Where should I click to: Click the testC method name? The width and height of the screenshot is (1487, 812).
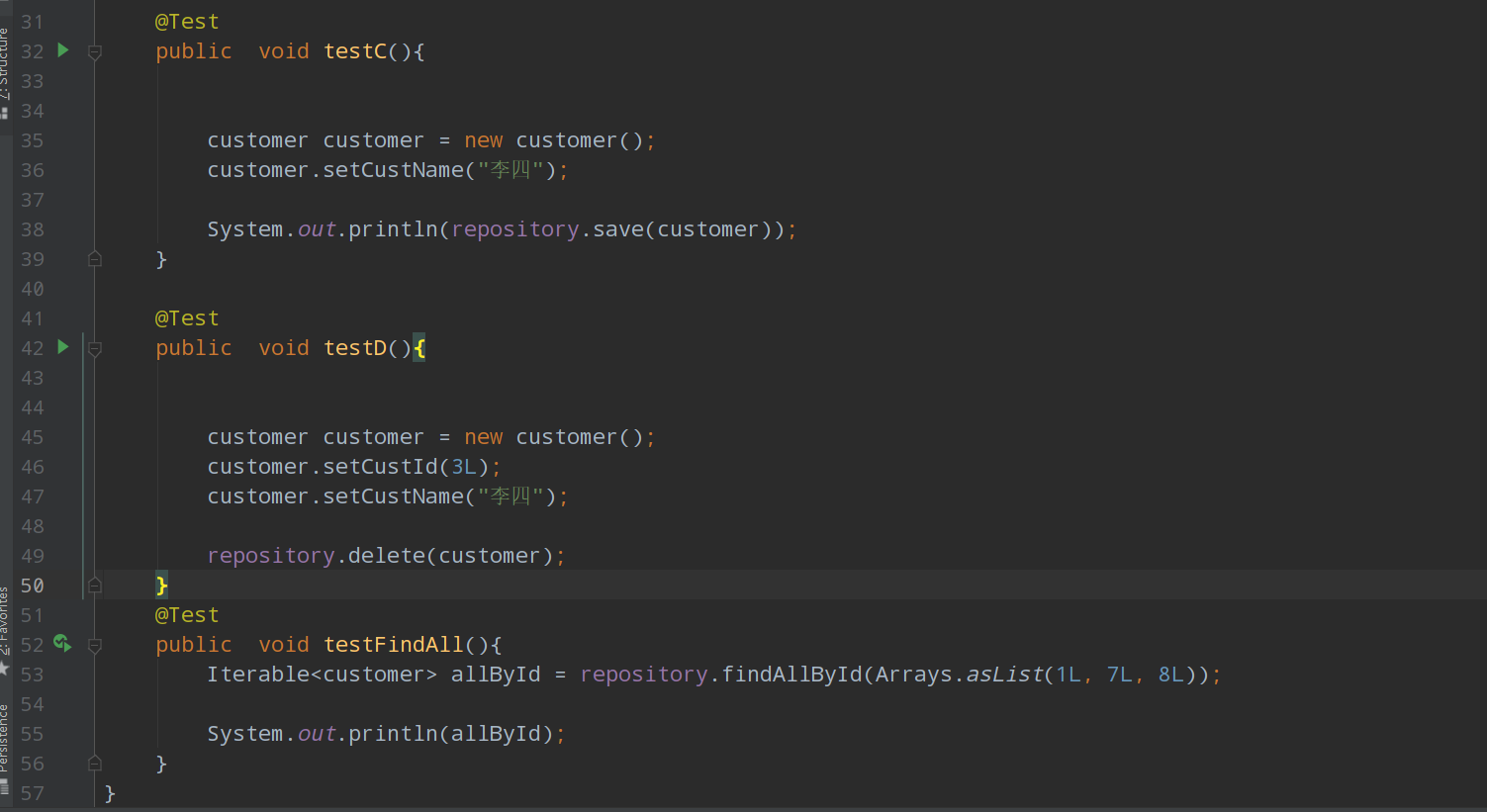355,51
